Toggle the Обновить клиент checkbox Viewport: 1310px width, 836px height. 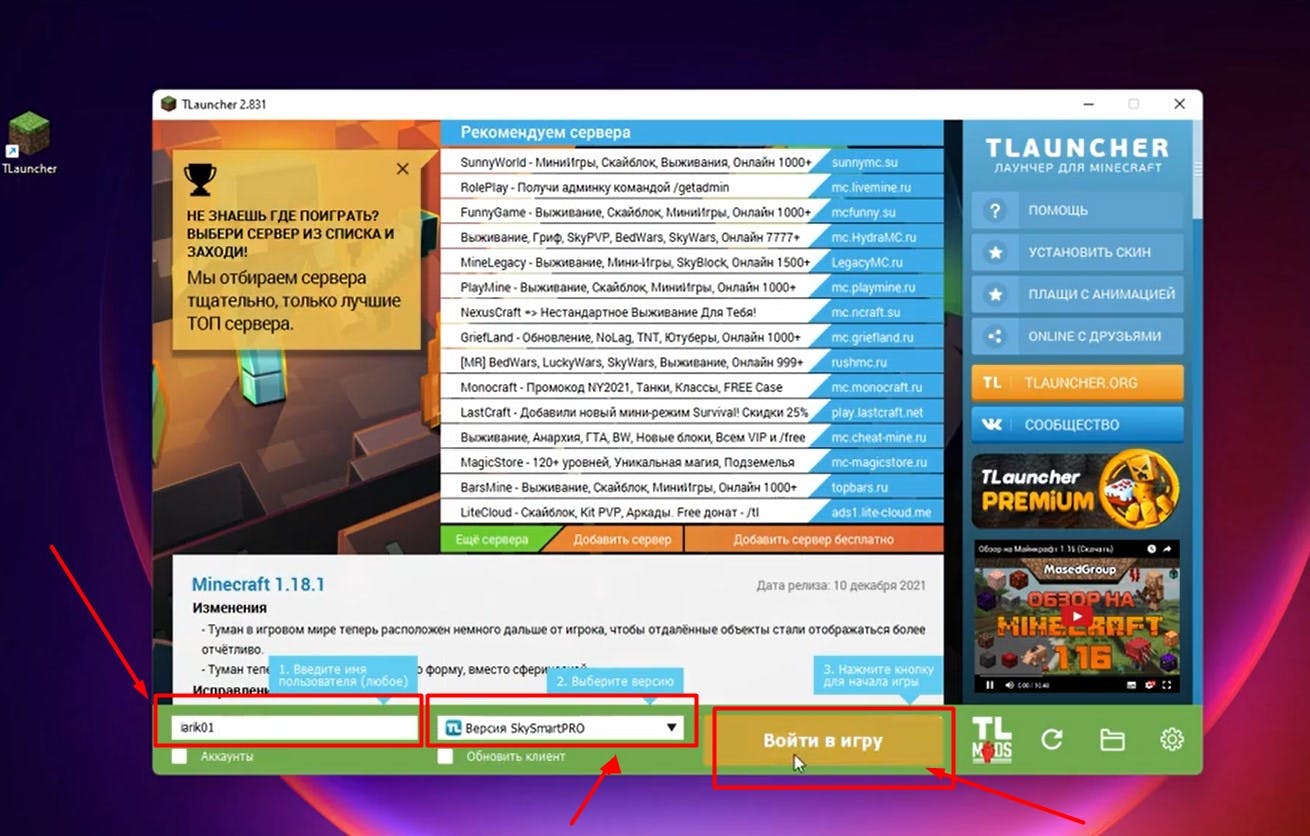click(446, 757)
